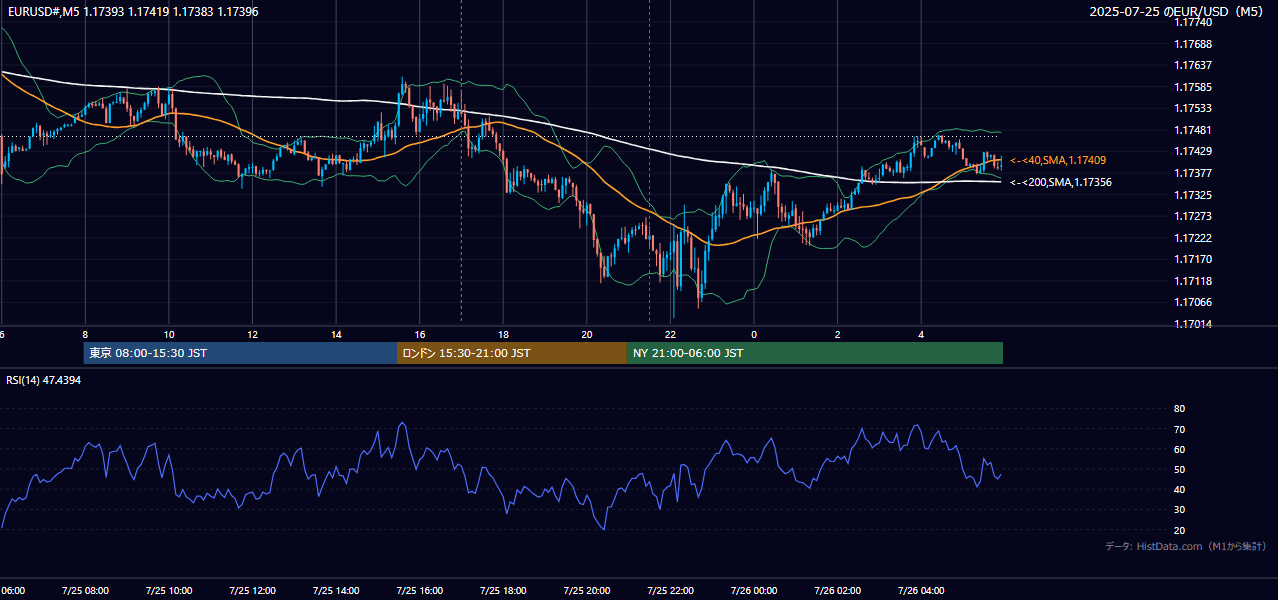Click hour label 10 below the price chart
The image size is (1278, 600).
169,334
